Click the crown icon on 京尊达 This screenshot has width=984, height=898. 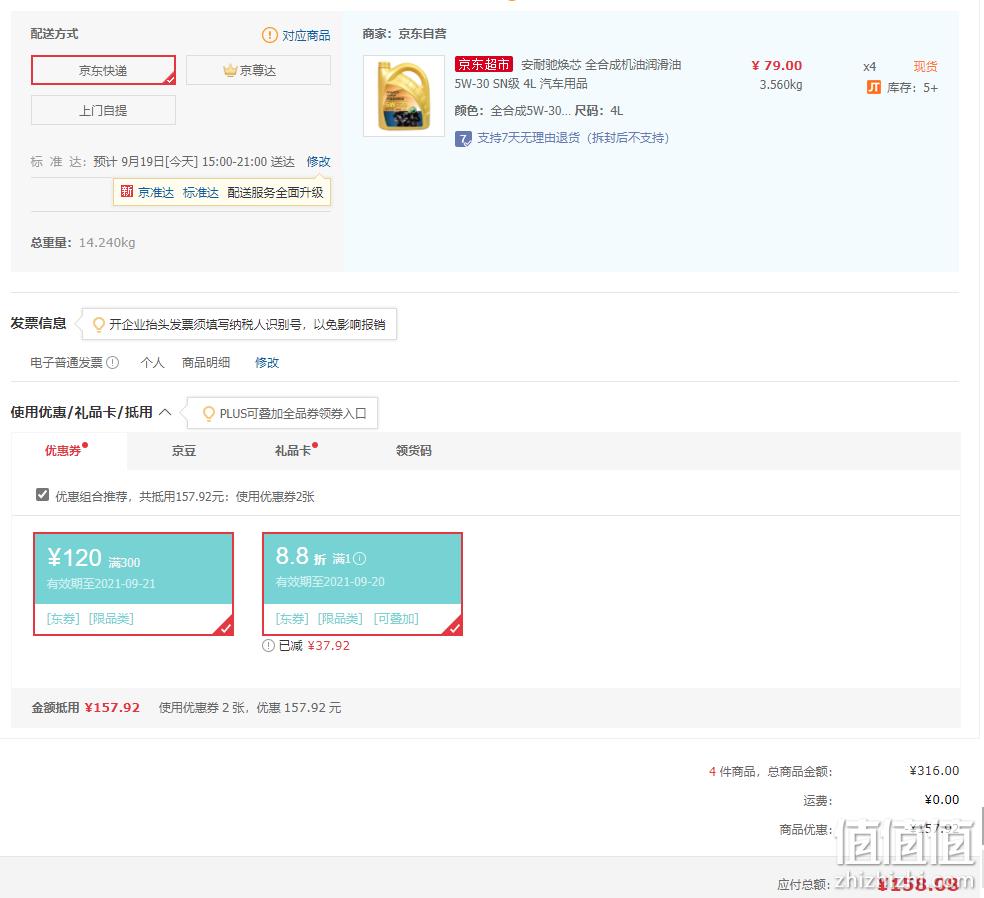pyautogui.click(x=230, y=70)
